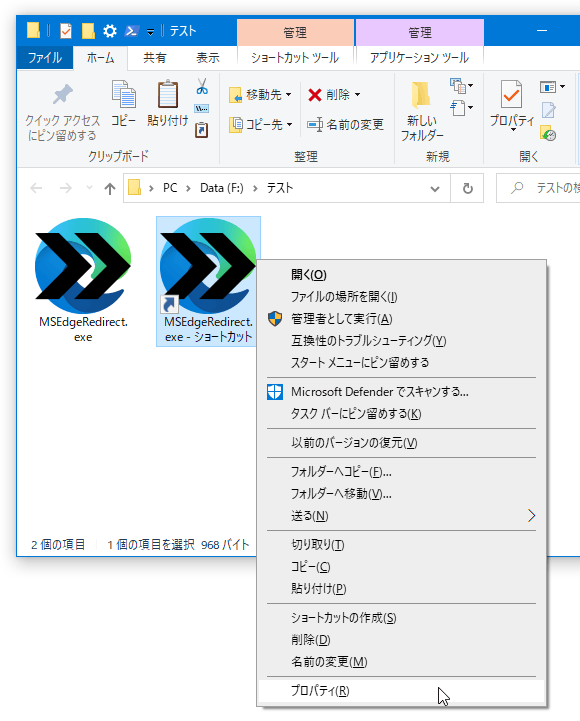The image size is (580, 721).
Task: Choose プロパティ(R) in context menu
Action: click(x=402, y=691)
